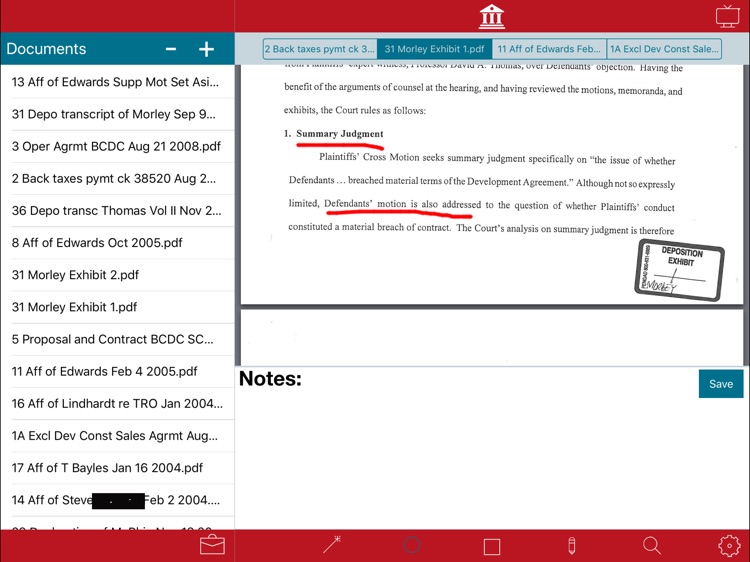Select the laser pointer wand tool
Screen dimensions: 750x562
(331, 545)
